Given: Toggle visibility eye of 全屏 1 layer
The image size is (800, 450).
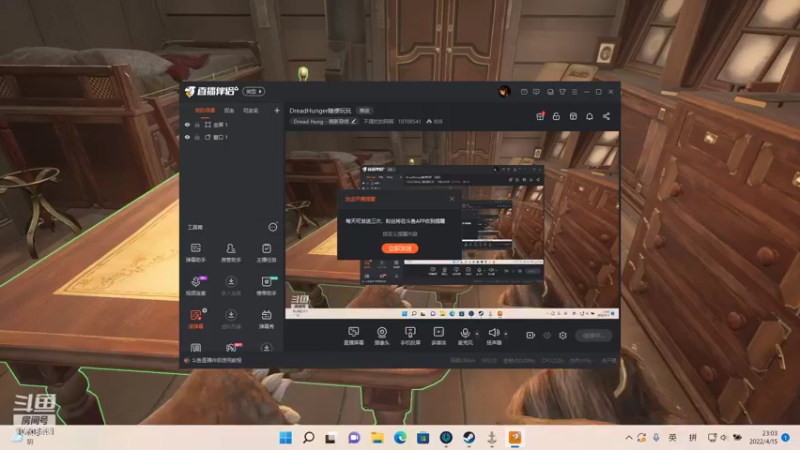Looking at the screenshot, I should [187, 124].
